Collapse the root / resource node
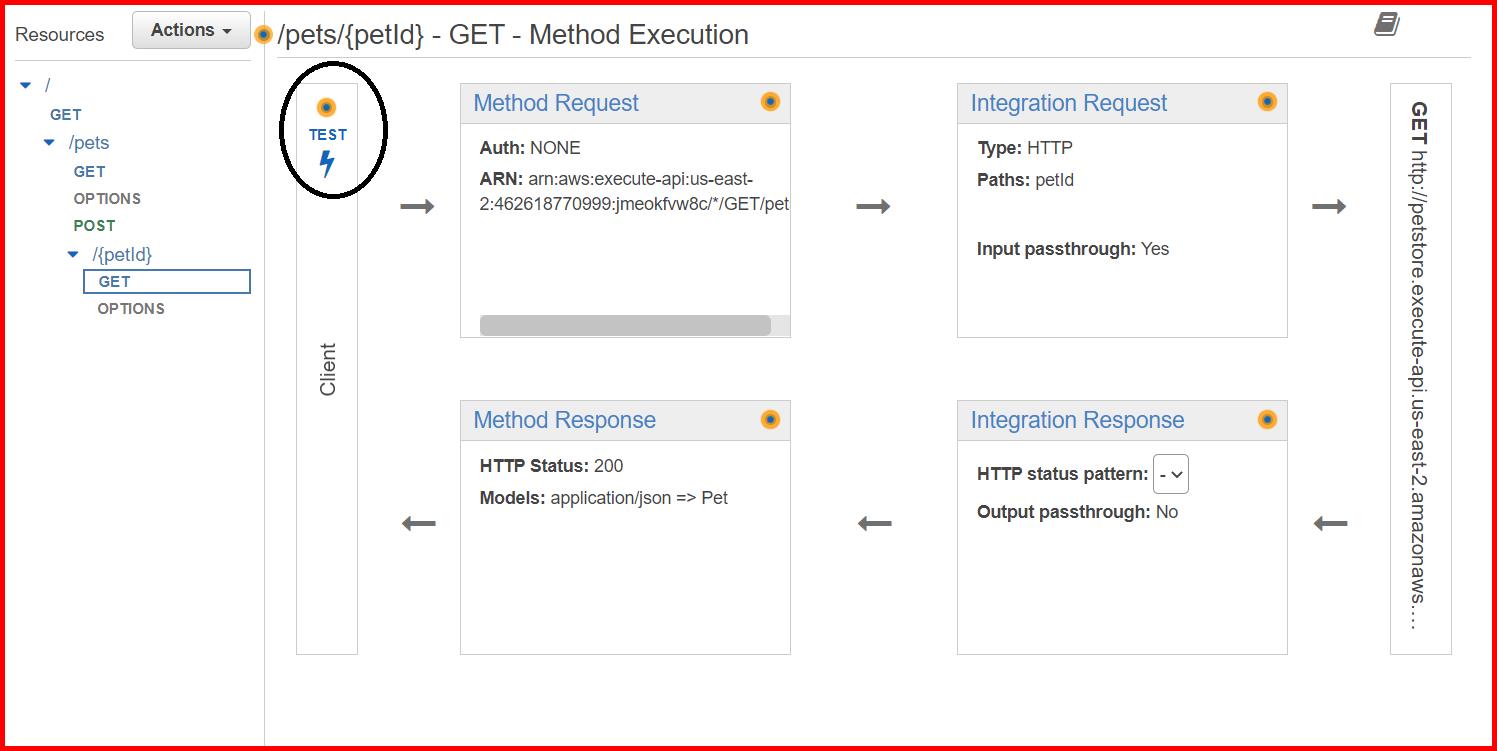Image resolution: width=1497 pixels, height=751 pixels. [x=24, y=84]
